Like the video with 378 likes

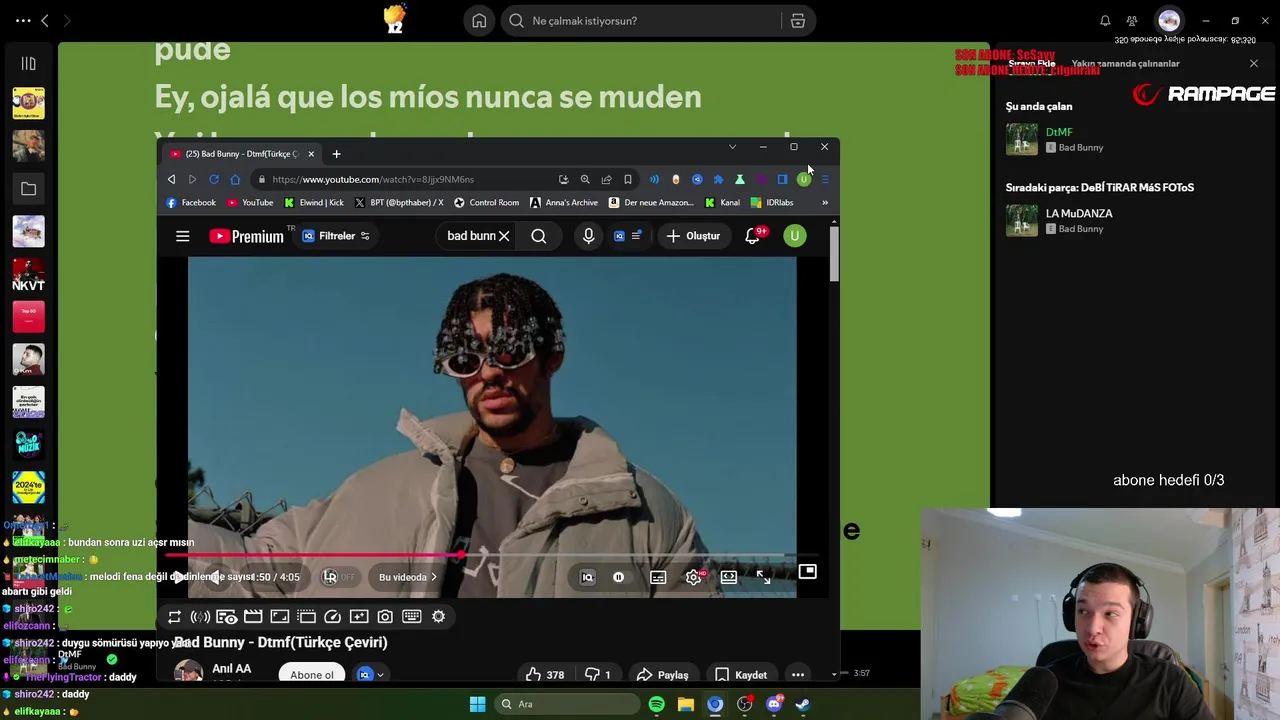(x=545, y=675)
